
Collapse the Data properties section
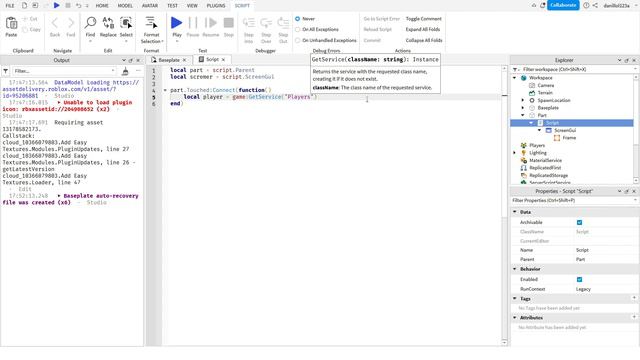(x=515, y=212)
